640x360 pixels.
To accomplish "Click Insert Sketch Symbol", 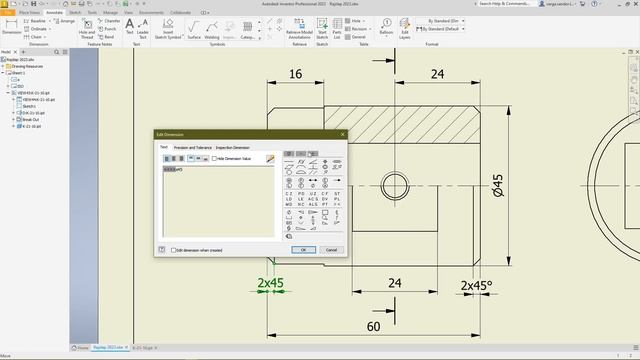I will pos(168,29).
